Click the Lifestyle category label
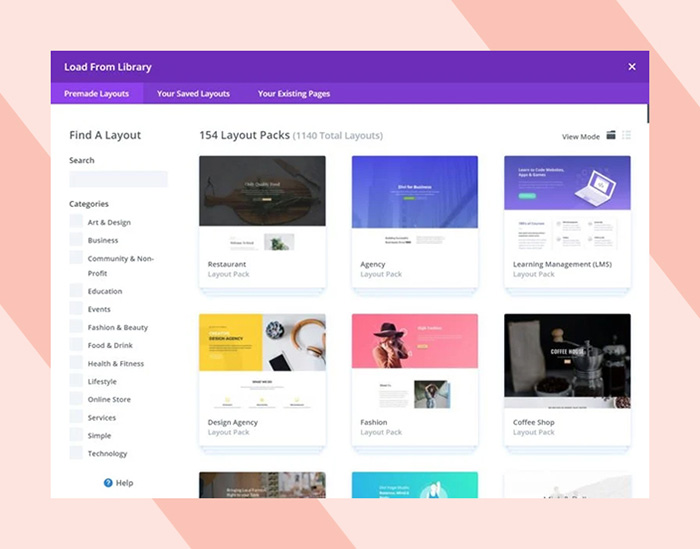This screenshot has height=549, width=700. pos(102,382)
